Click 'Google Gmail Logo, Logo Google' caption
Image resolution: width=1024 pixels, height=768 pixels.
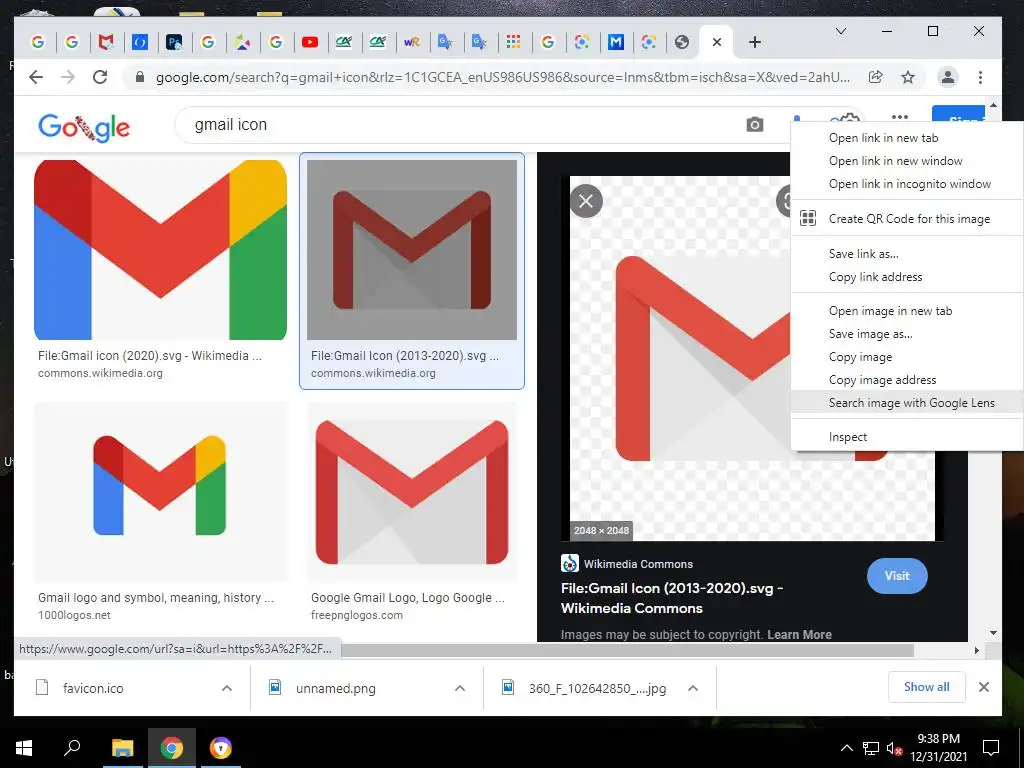point(408,598)
